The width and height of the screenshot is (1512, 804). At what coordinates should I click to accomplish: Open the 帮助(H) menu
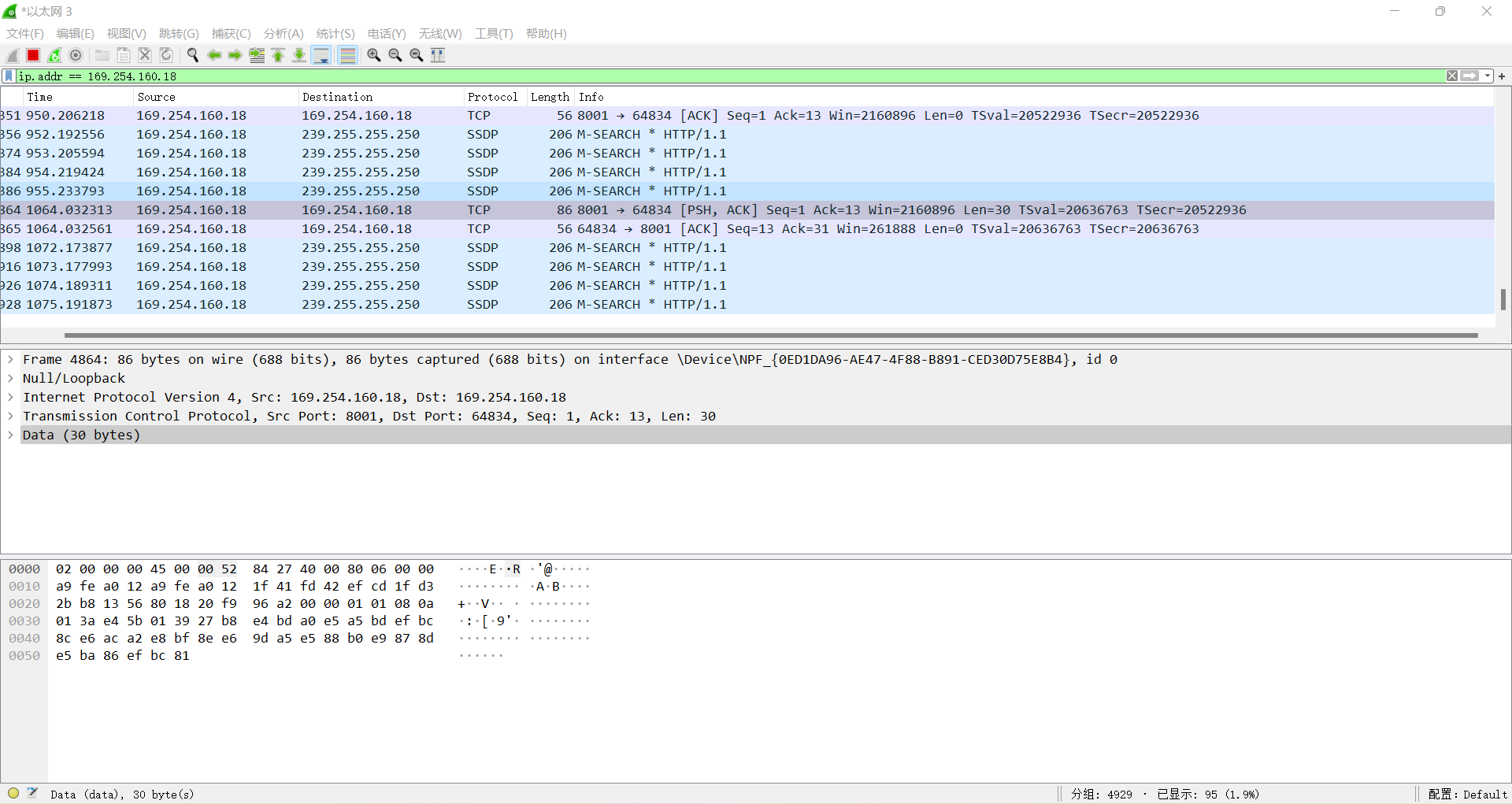[547, 34]
